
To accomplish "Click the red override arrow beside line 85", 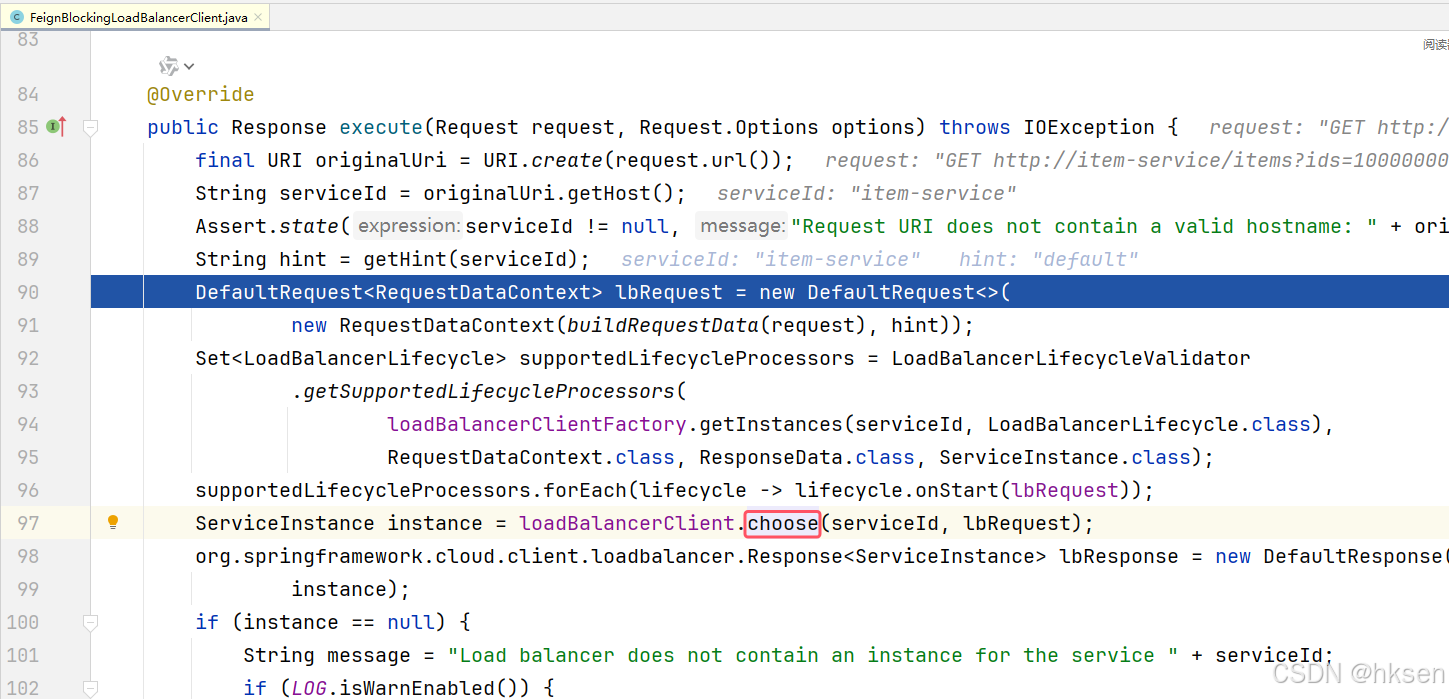I will coord(63,126).
